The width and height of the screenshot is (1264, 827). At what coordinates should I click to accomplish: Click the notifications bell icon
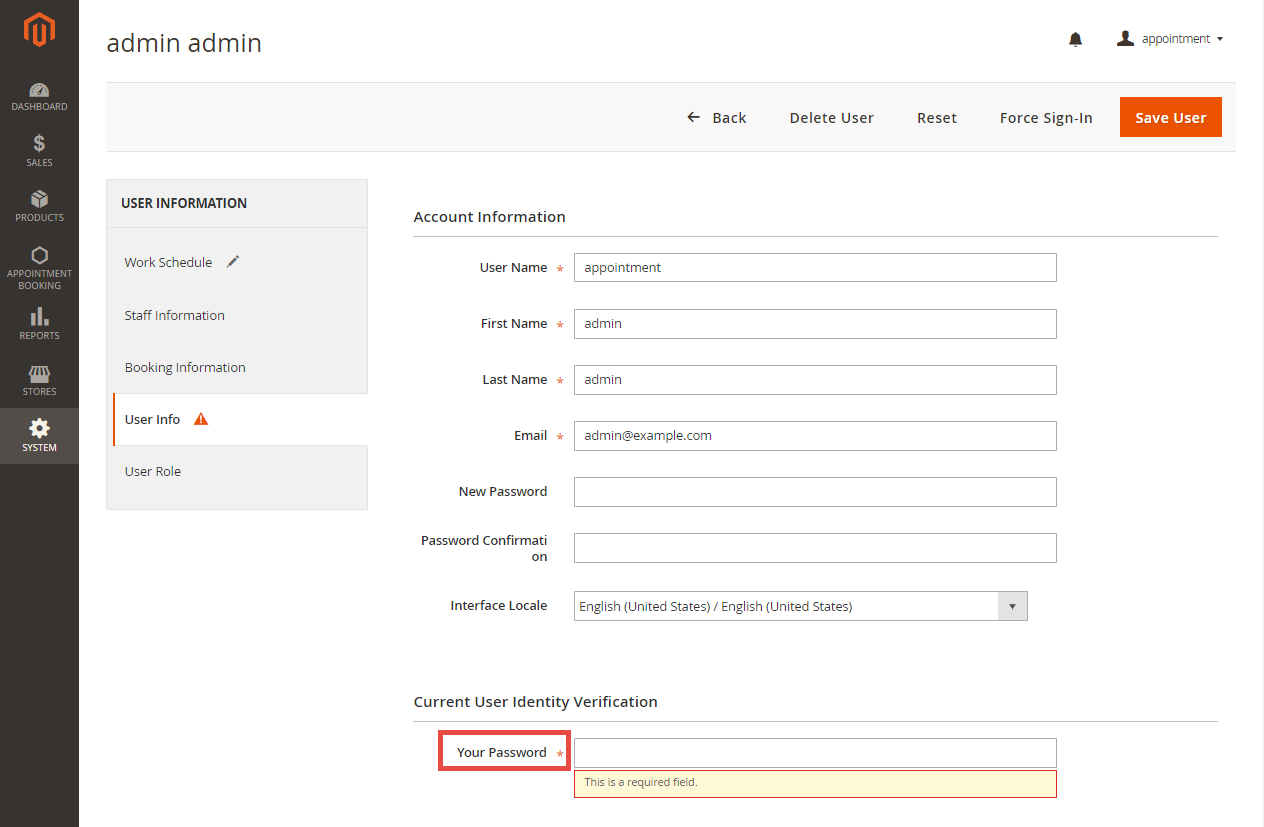[1075, 39]
